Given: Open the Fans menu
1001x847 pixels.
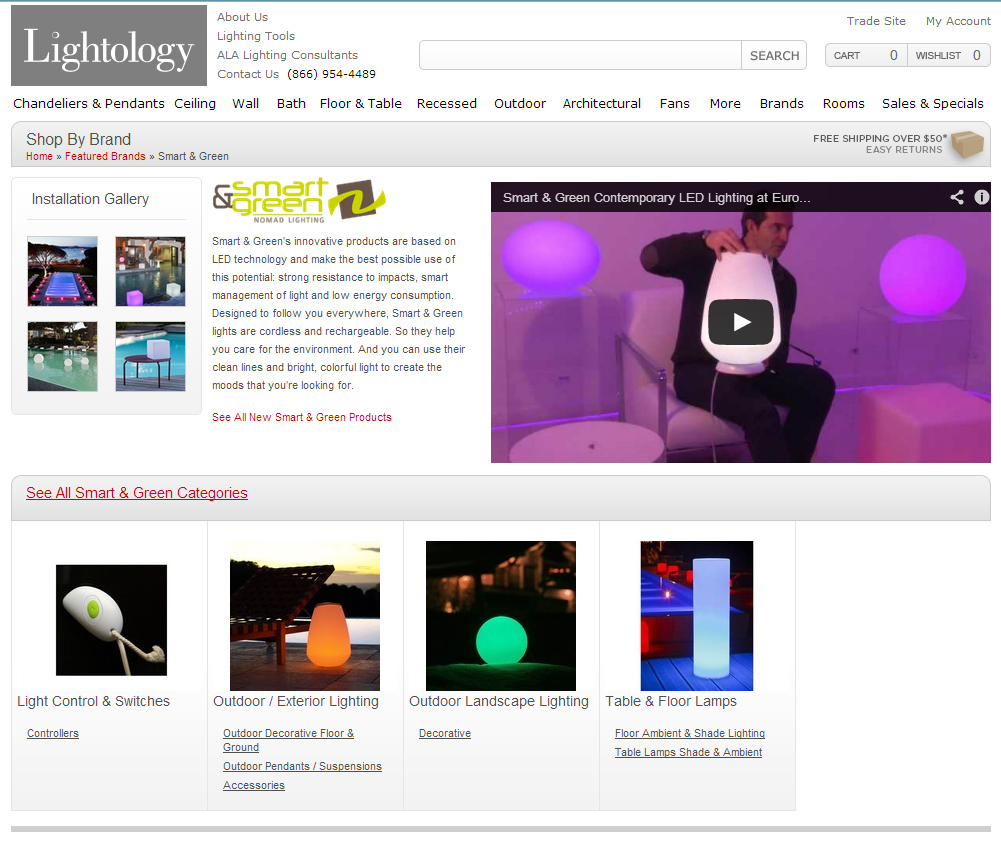Looking at the screenshot, I should point(675,103).
